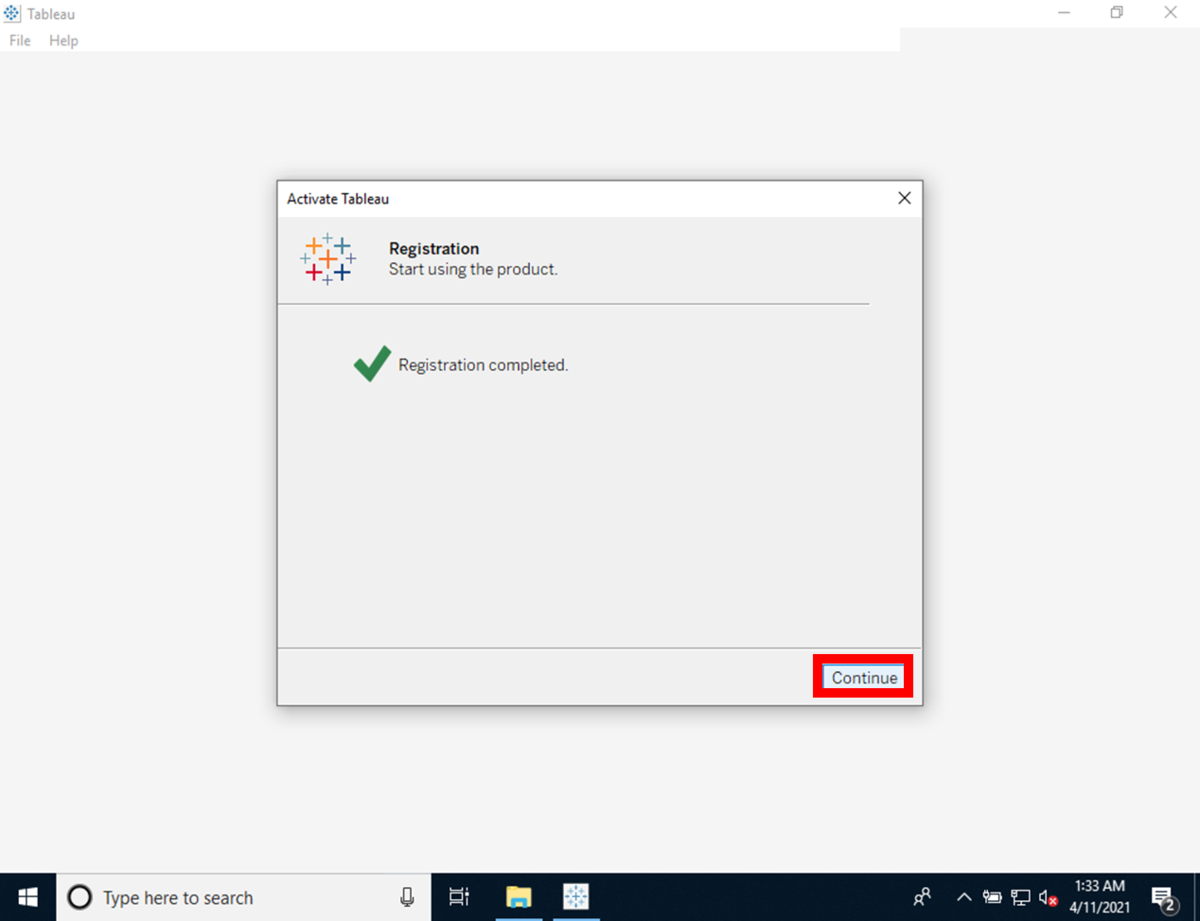Image resolution: width=1200 pixels, height=921 pixels.
Task: Restore down the Tableau main window
Action: click(1116, 13)
